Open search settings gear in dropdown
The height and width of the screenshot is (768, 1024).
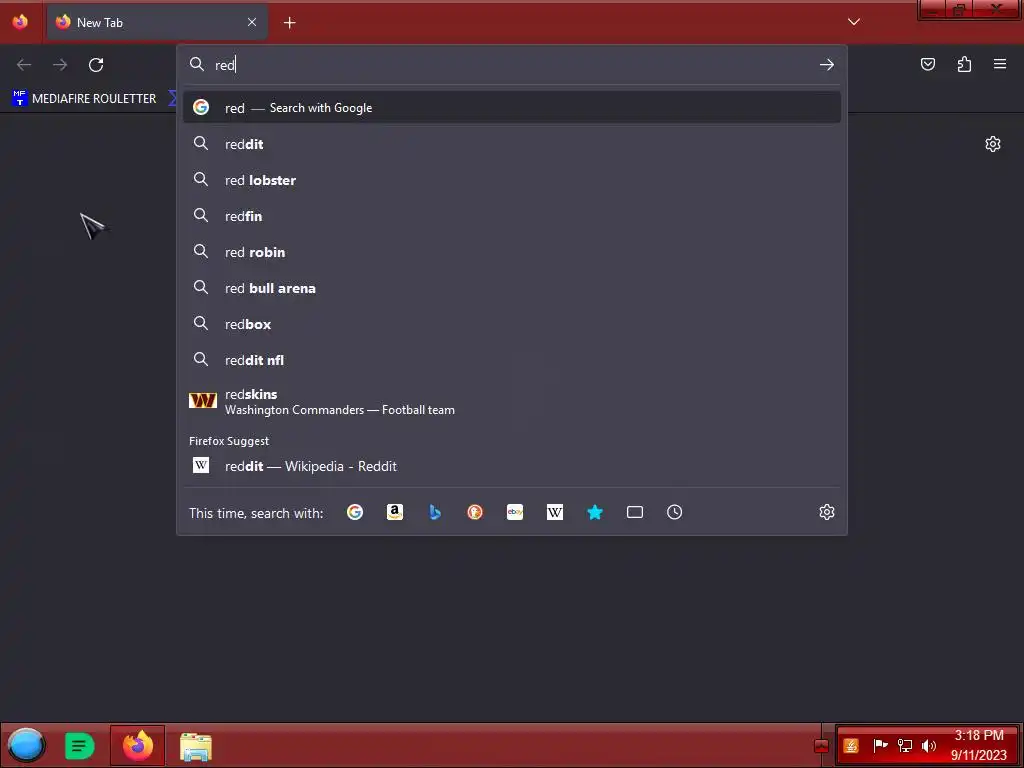(x=827, y=512)
